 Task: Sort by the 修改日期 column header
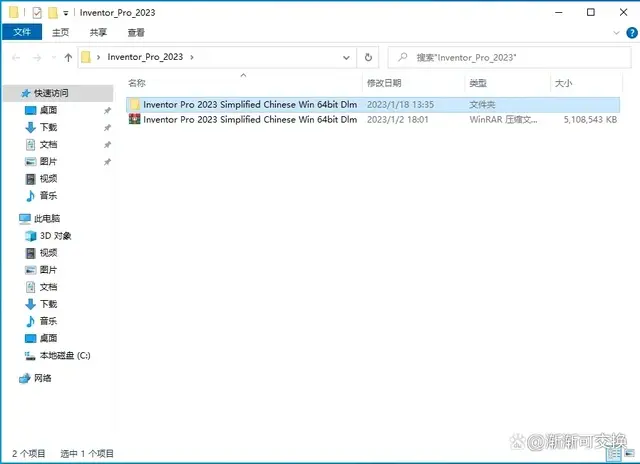[x=413, y=83]
